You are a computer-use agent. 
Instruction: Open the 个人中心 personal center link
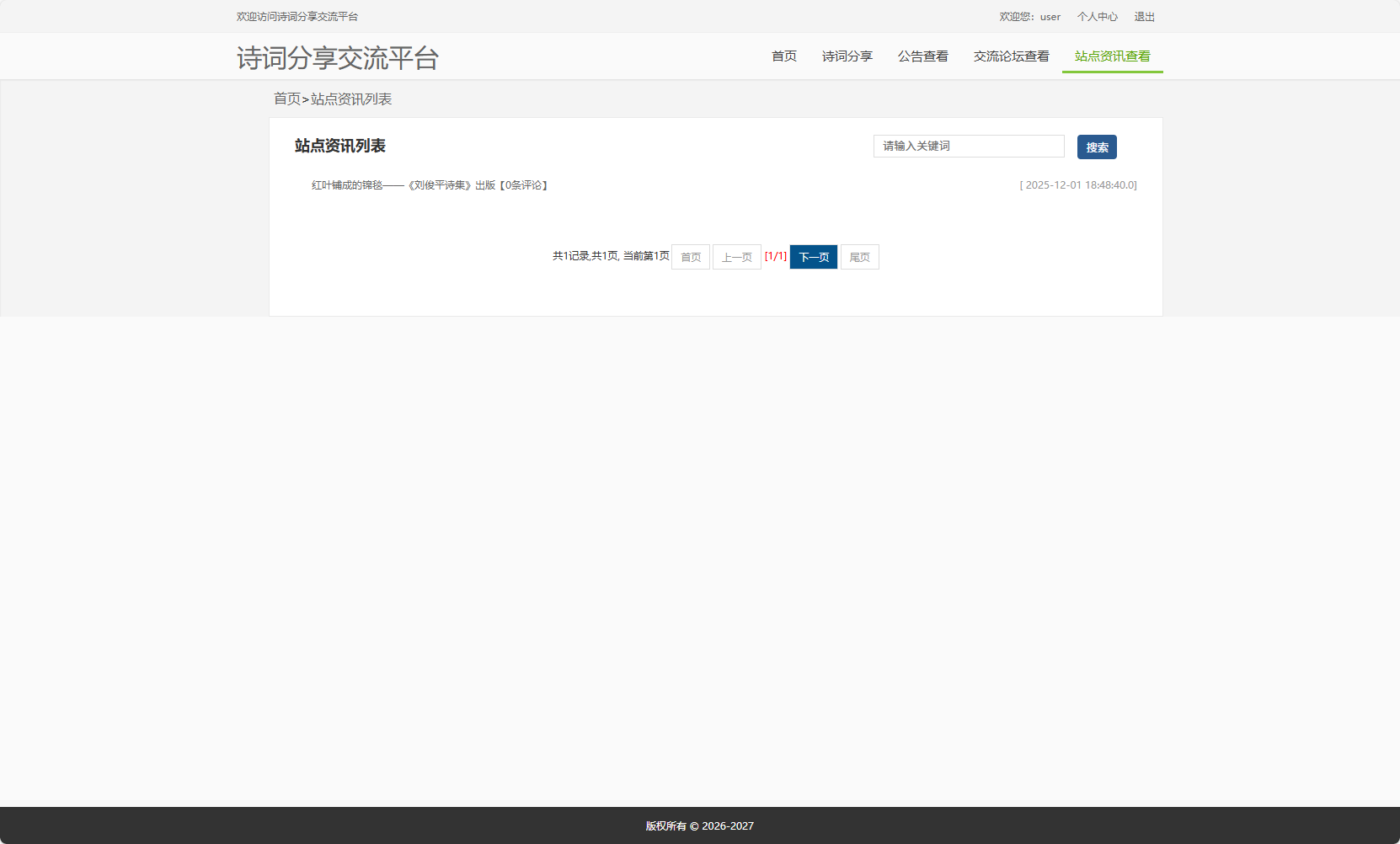[1098, 16]
